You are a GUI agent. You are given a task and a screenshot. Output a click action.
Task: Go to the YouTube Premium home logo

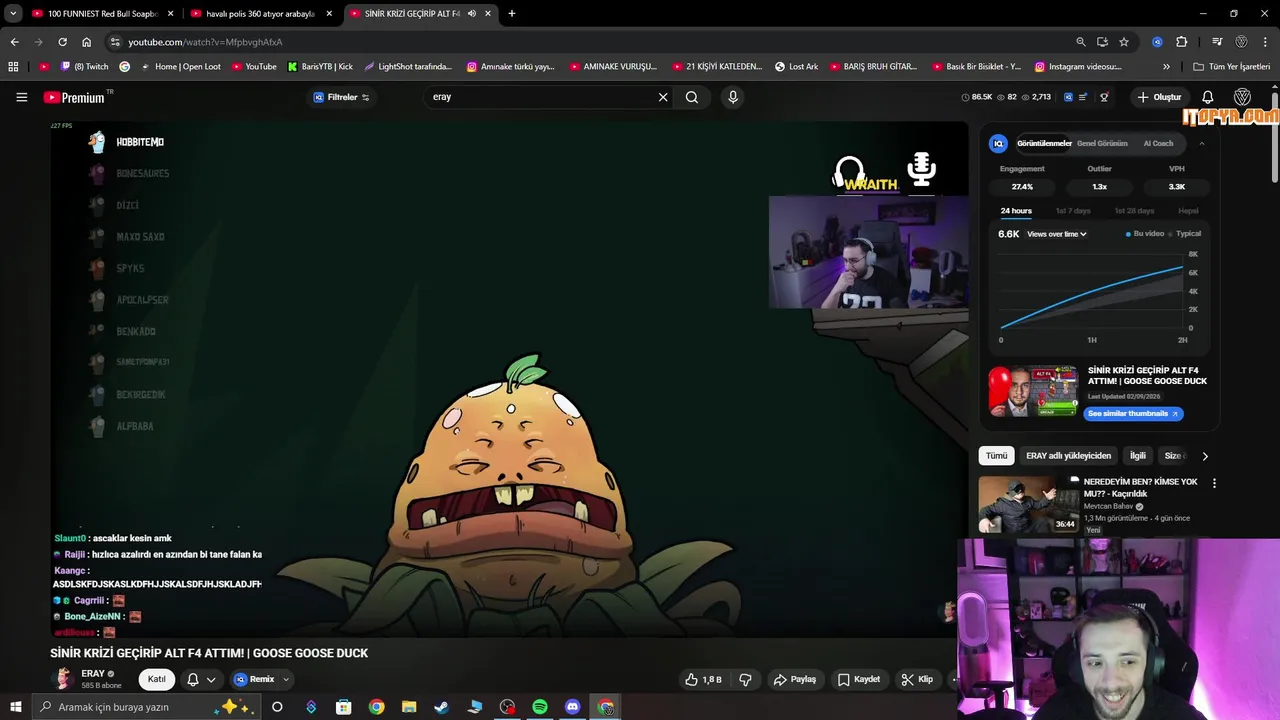(75, 97)
